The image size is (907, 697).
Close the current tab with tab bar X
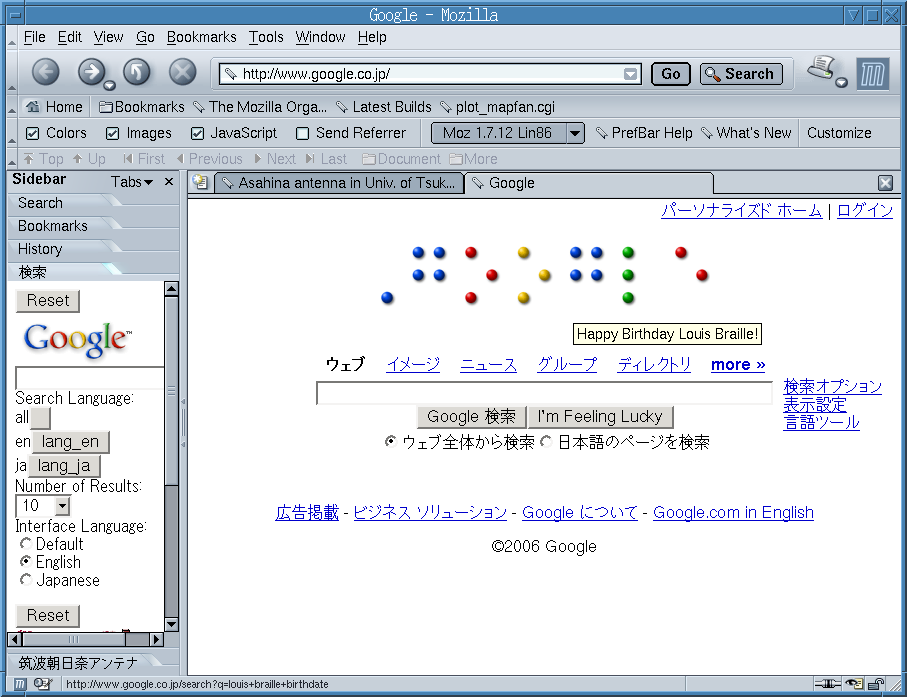[885, 183]
